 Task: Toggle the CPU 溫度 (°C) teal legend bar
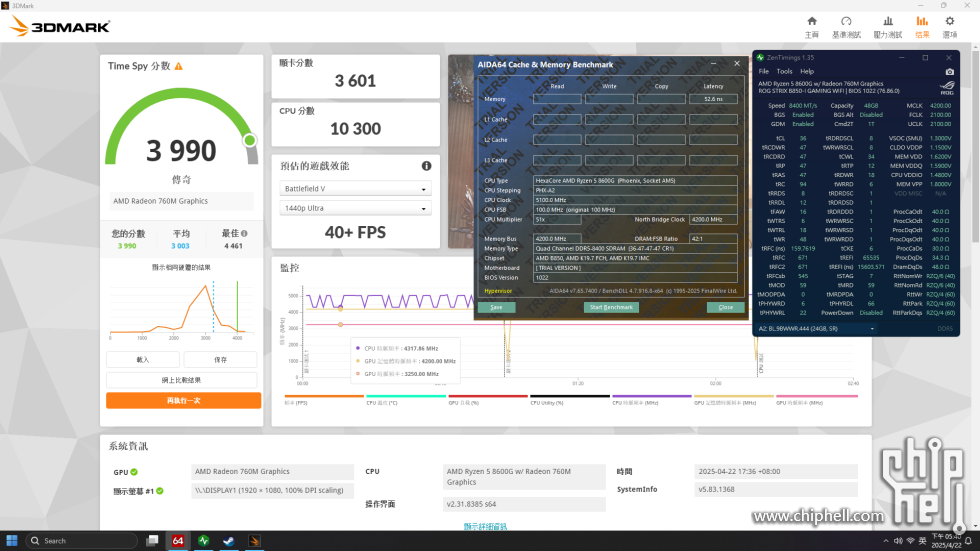coord(406,396)
